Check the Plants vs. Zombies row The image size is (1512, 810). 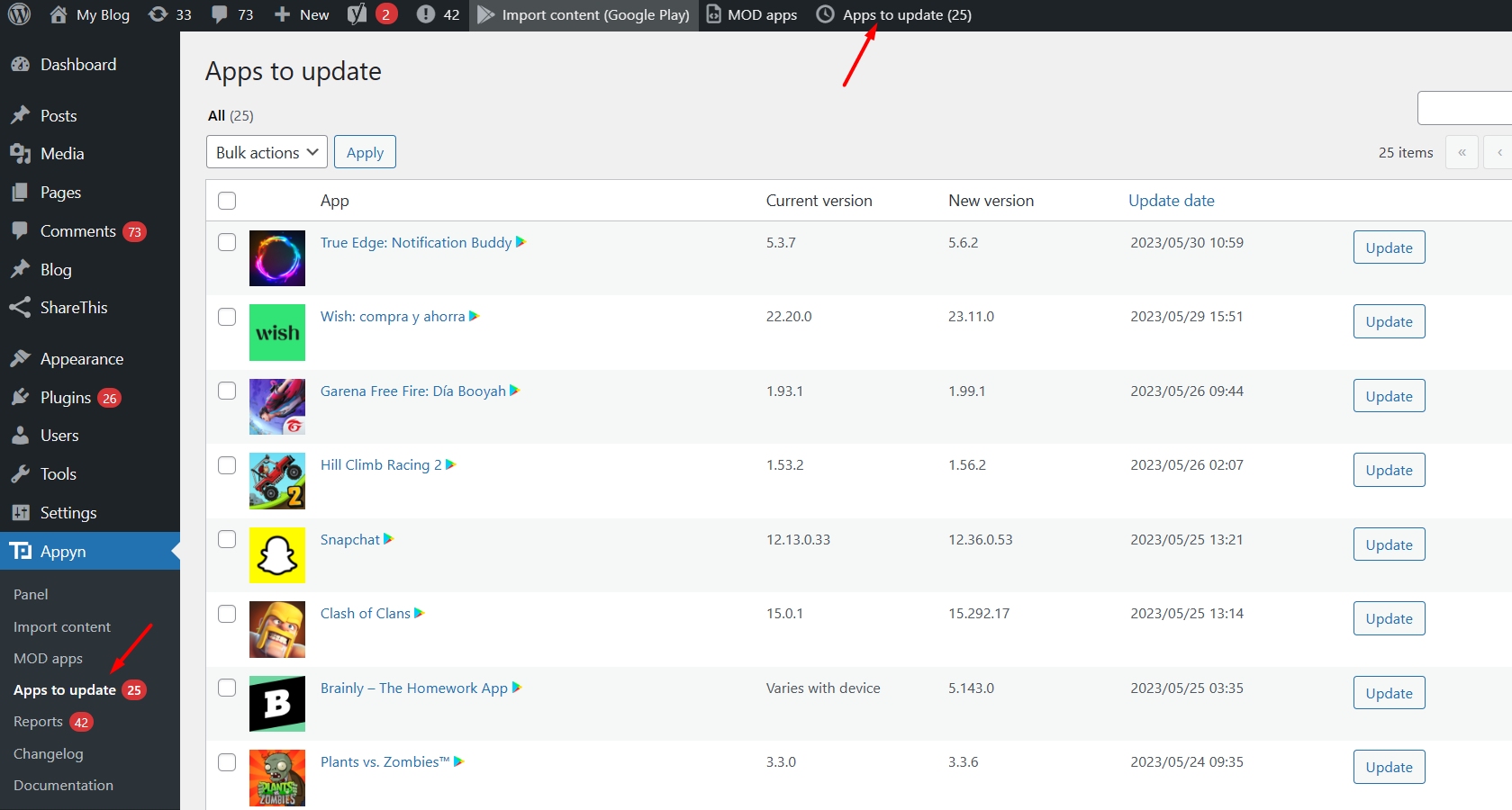coord(227,762)
